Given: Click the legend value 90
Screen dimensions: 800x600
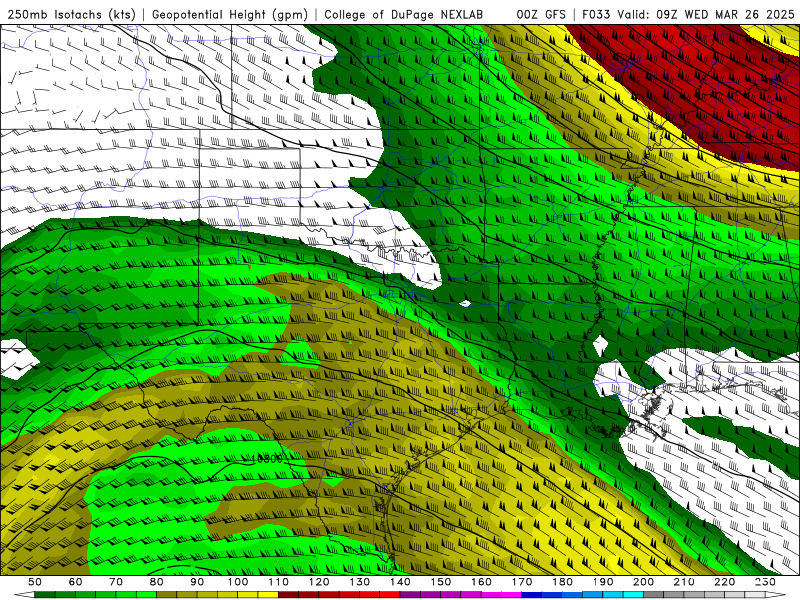Looking at the screenshot, I should click(x=197, y=582).
